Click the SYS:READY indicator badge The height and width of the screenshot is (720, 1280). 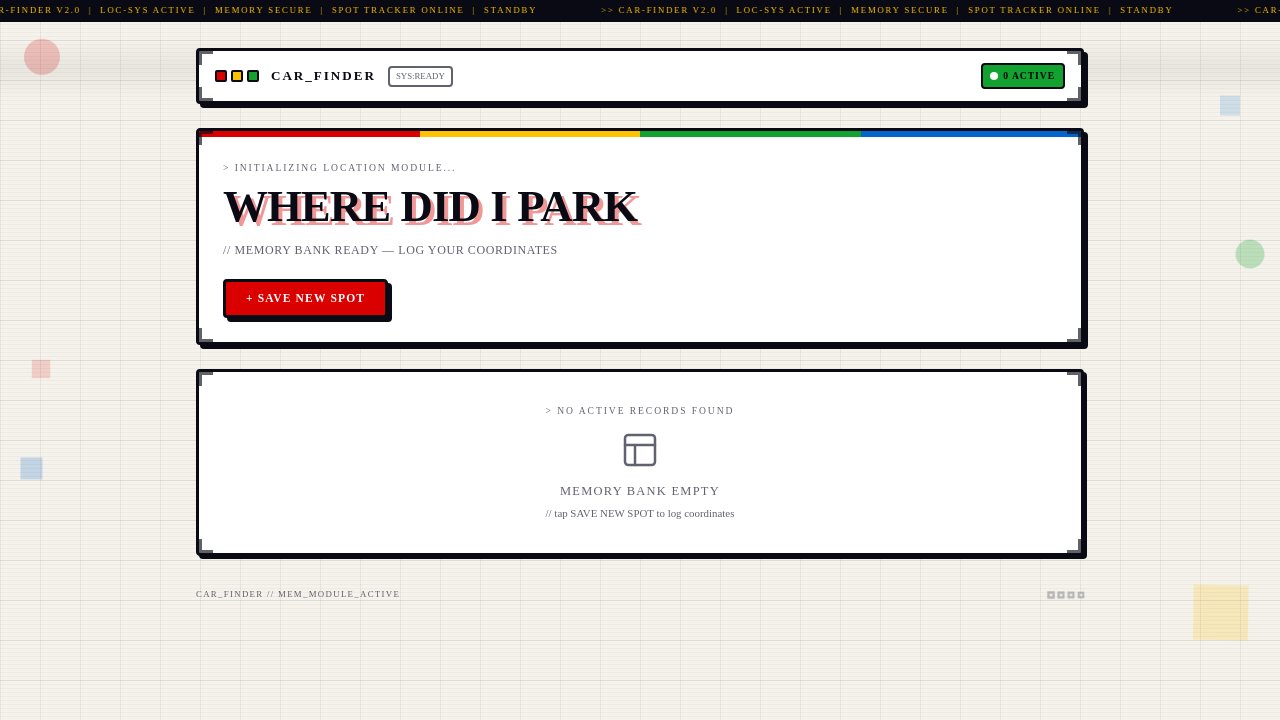pyautogui.click(x=420, y=76)
